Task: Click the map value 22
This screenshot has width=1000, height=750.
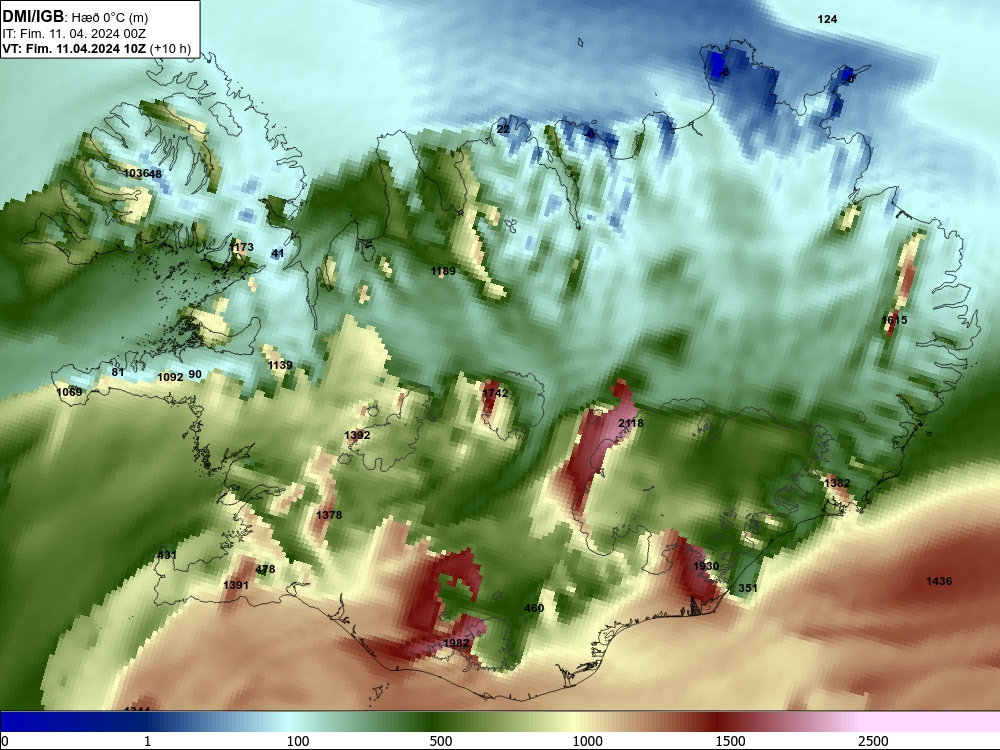Action: (503, 129)
